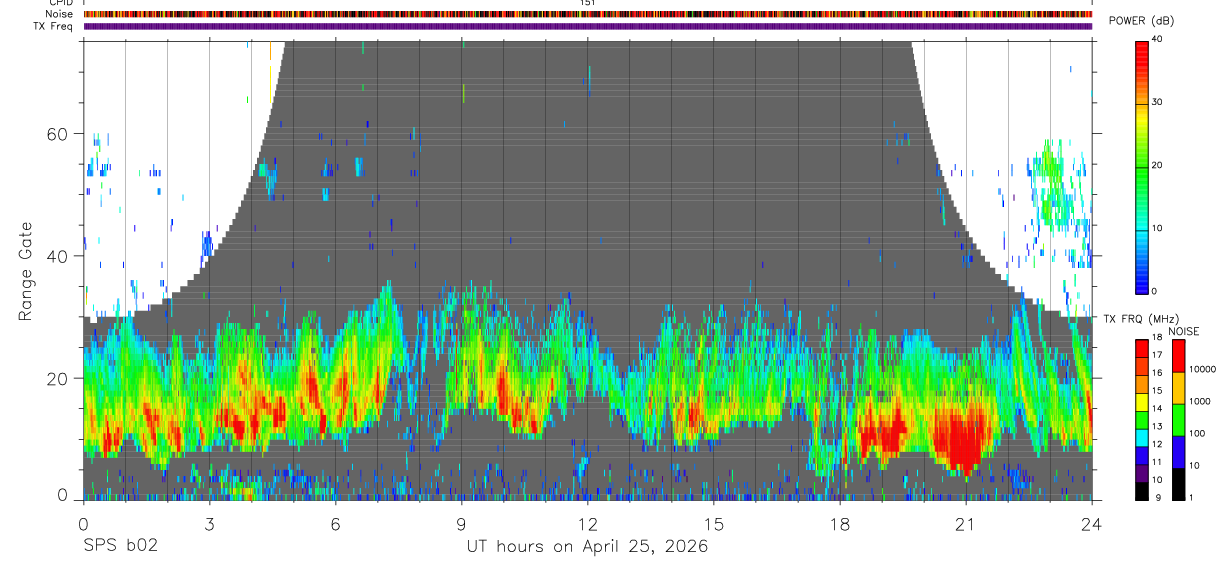Click the black segment of TX FRQ legend
The height and width of the screenshot is (567, 1228).
[x=1142, y=490]
